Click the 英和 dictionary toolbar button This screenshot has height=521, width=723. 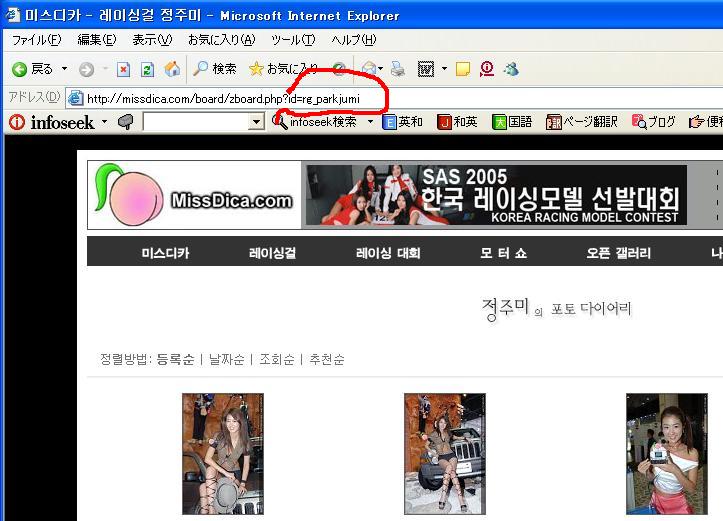403,122
